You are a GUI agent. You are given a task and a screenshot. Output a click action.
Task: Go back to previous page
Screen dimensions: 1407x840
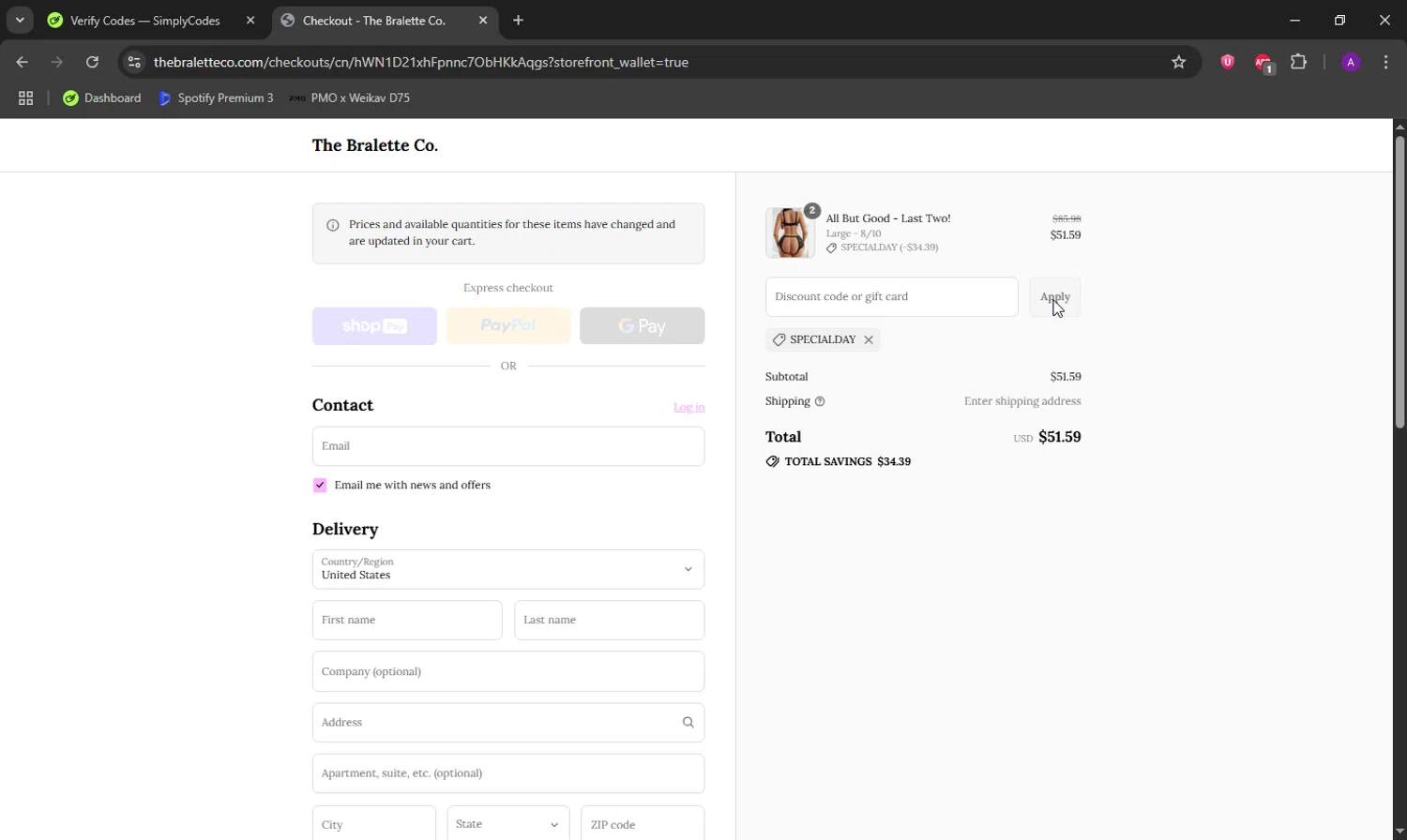(x=23, y=62)
